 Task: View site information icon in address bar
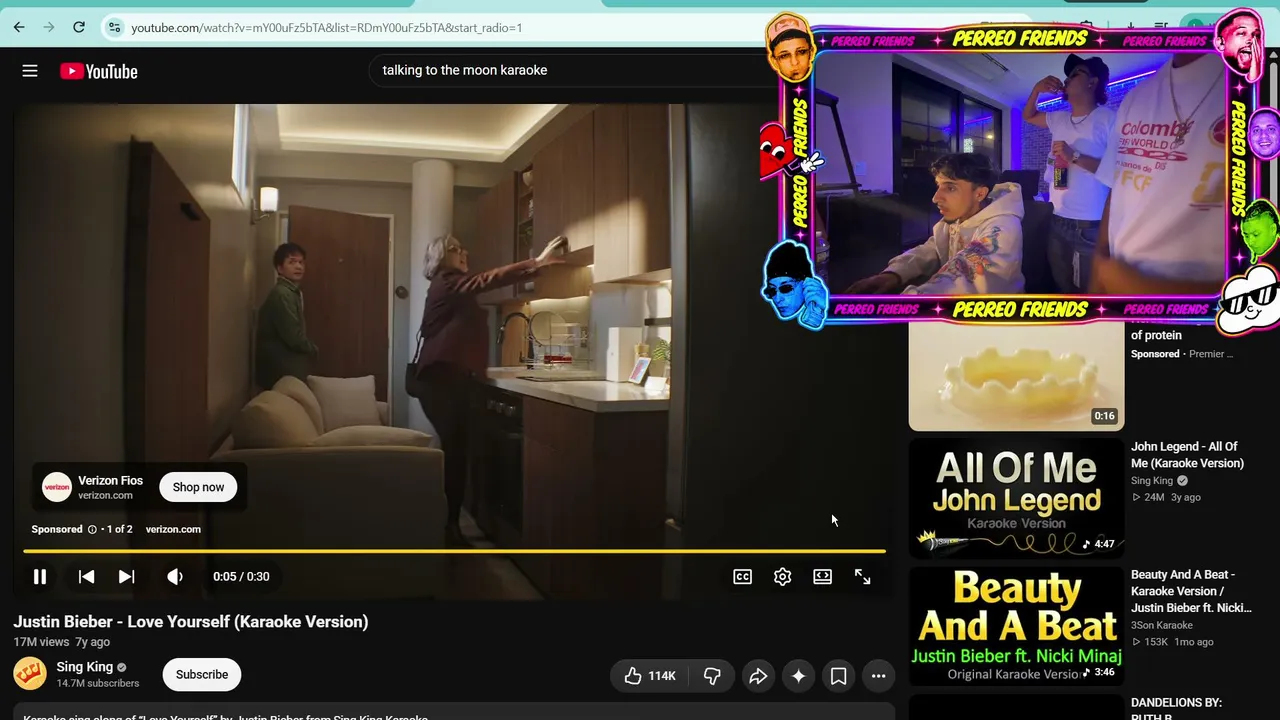point(114,28)
